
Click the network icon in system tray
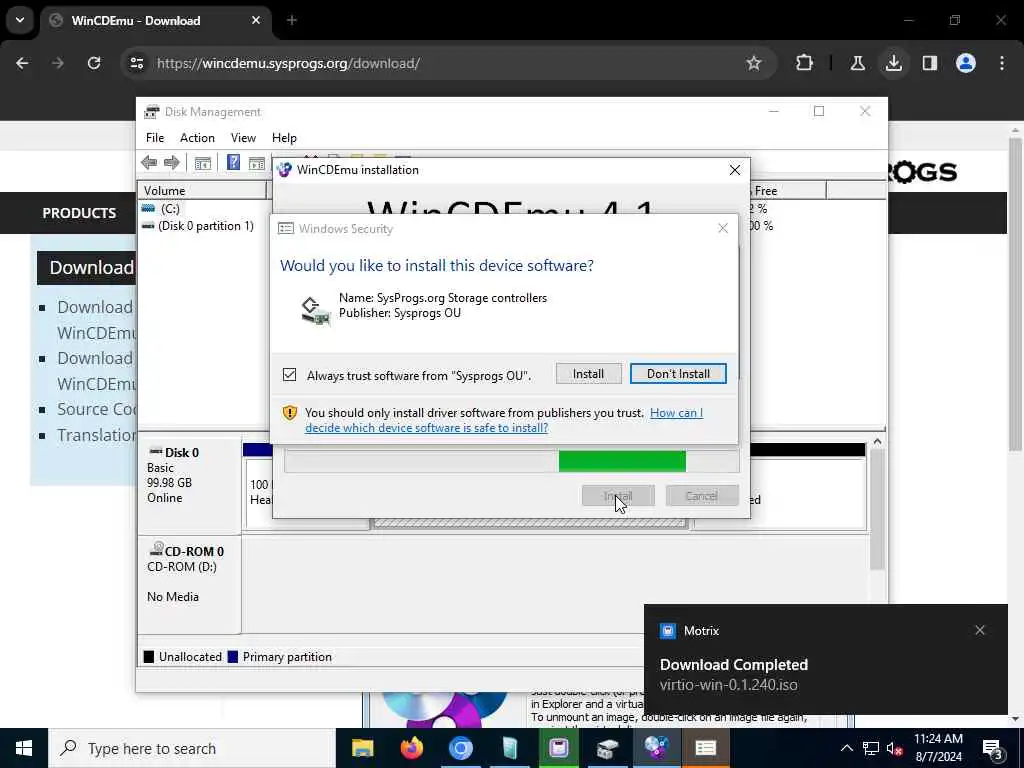click(x=871, y=748)
